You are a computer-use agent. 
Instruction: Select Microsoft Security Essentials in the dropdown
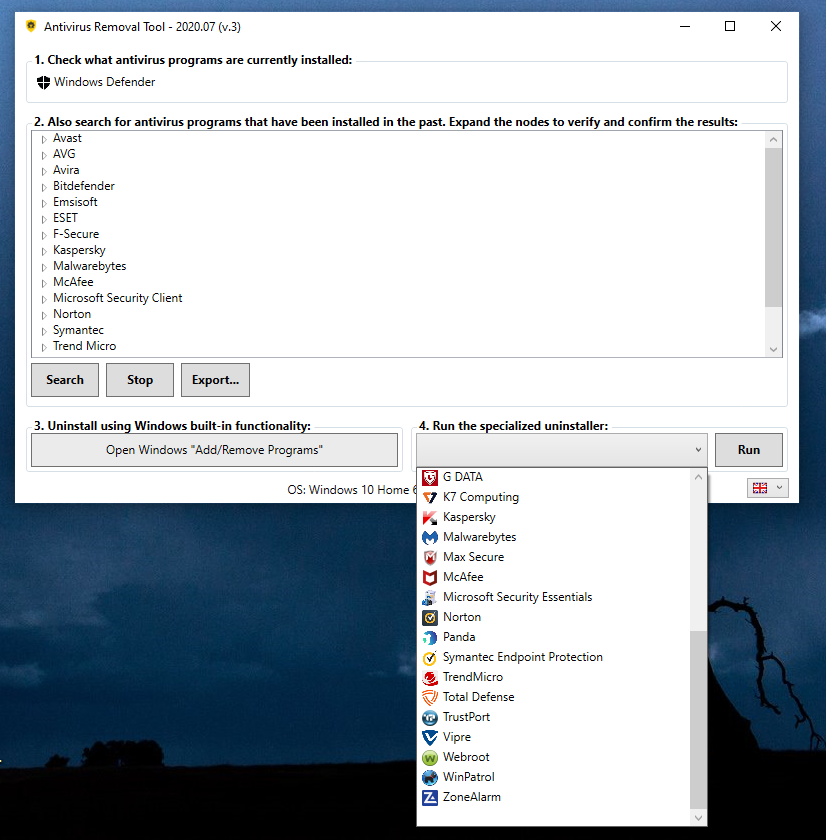click(555, 597)
